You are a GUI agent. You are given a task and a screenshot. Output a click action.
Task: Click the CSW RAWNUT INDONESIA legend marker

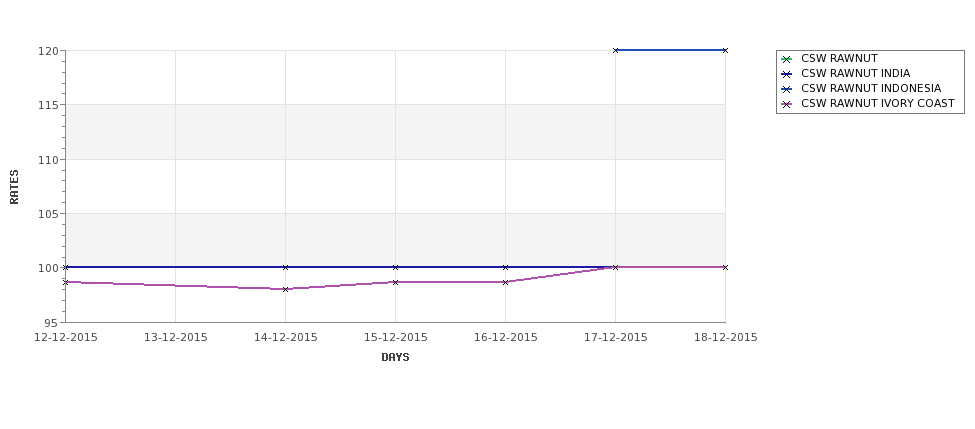click(x=787, y=89)
